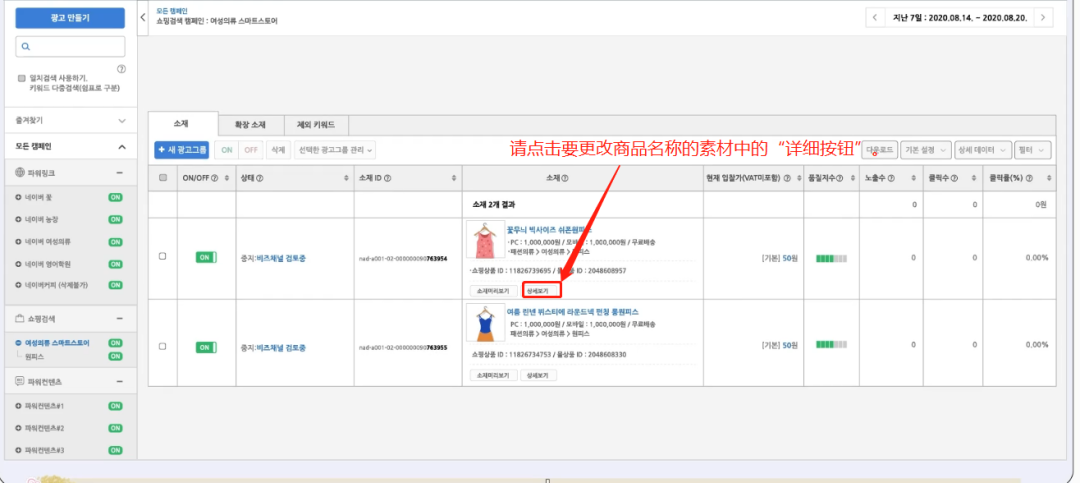
Task: Enable the 일치검색 사용하기 checkbox
Action: (22, 79)
